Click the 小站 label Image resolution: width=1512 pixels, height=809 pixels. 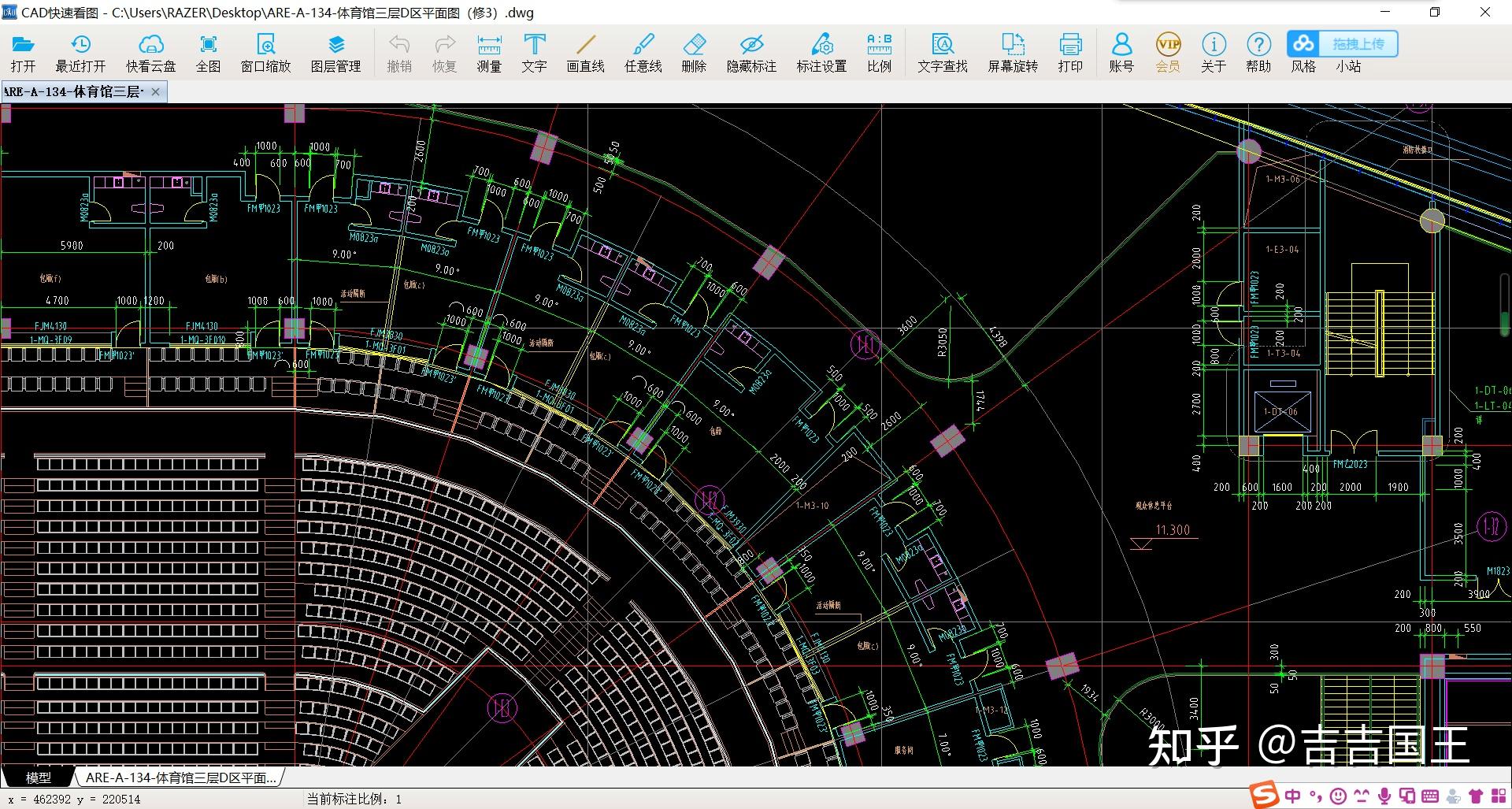1348,67
